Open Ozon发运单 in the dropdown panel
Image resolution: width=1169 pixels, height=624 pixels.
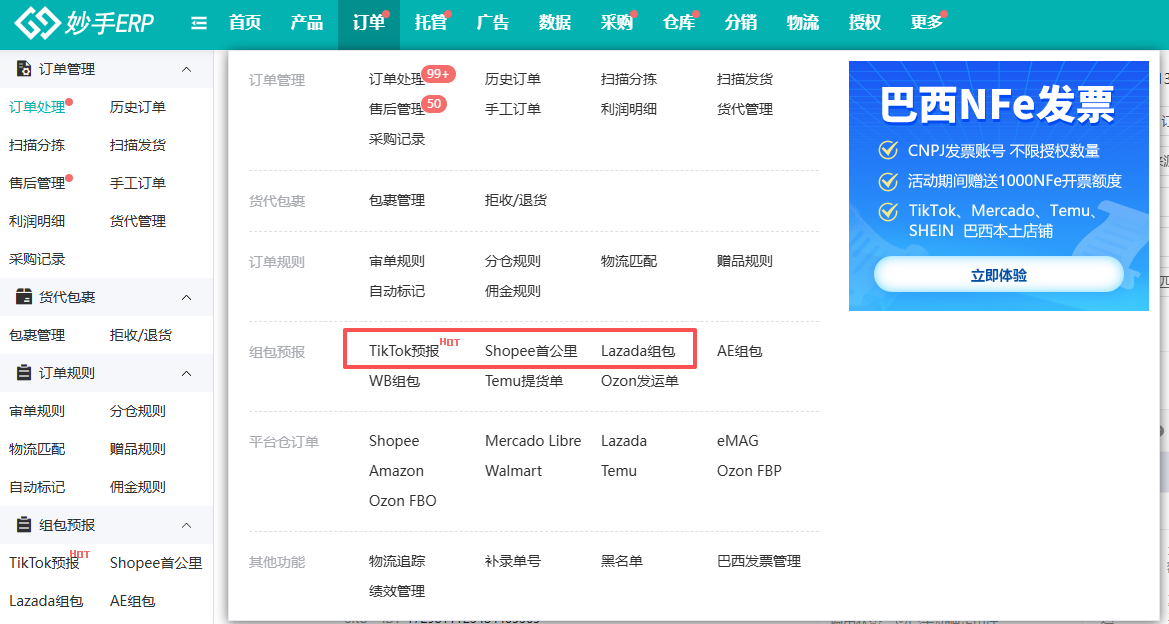[x=640, y=381]
